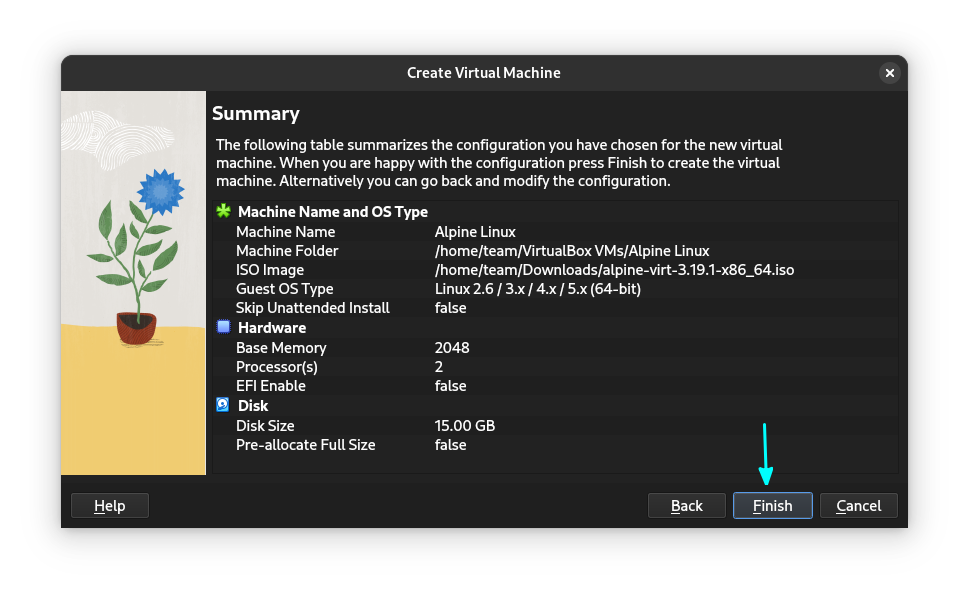The image size is (969, 595).
Task: Click the ISO Image path value
Action: [x=614, y=270]
